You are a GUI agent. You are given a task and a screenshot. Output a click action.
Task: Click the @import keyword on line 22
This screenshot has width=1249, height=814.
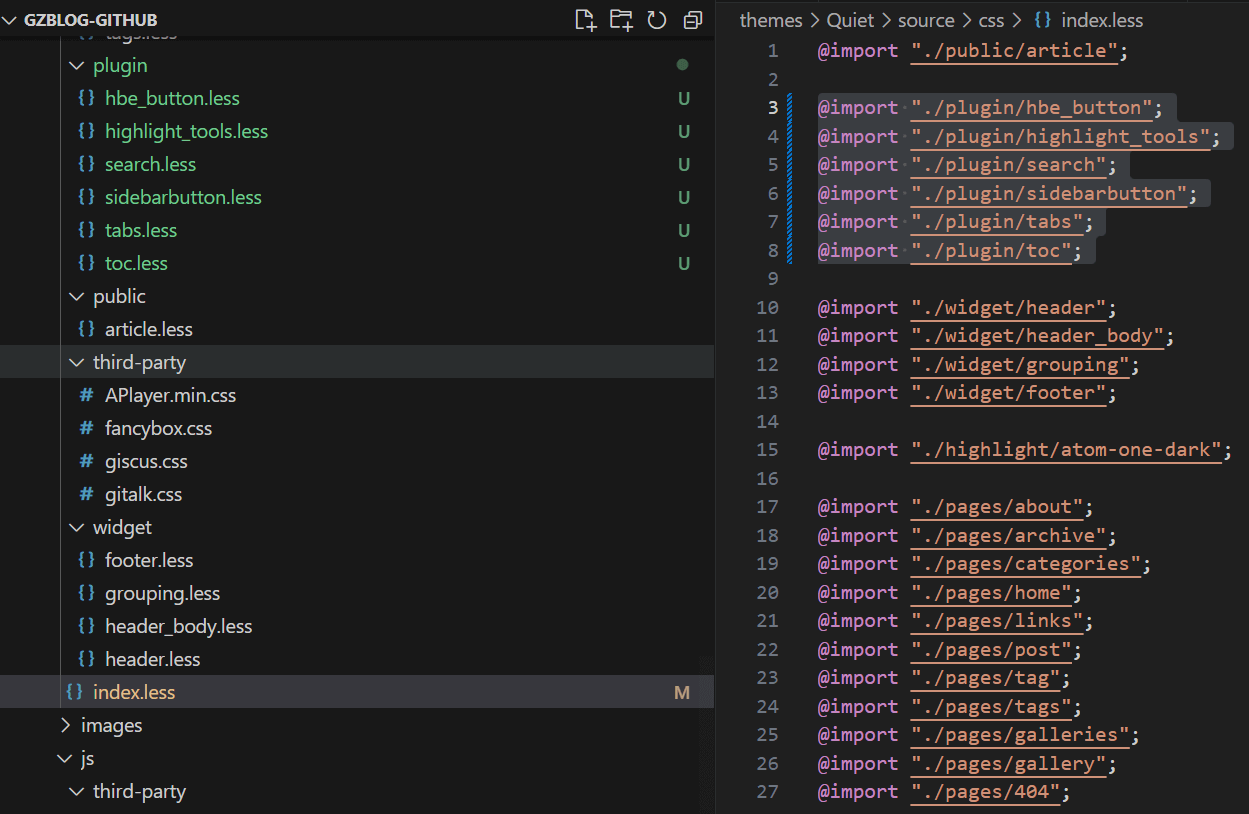(x=858, y=649)
